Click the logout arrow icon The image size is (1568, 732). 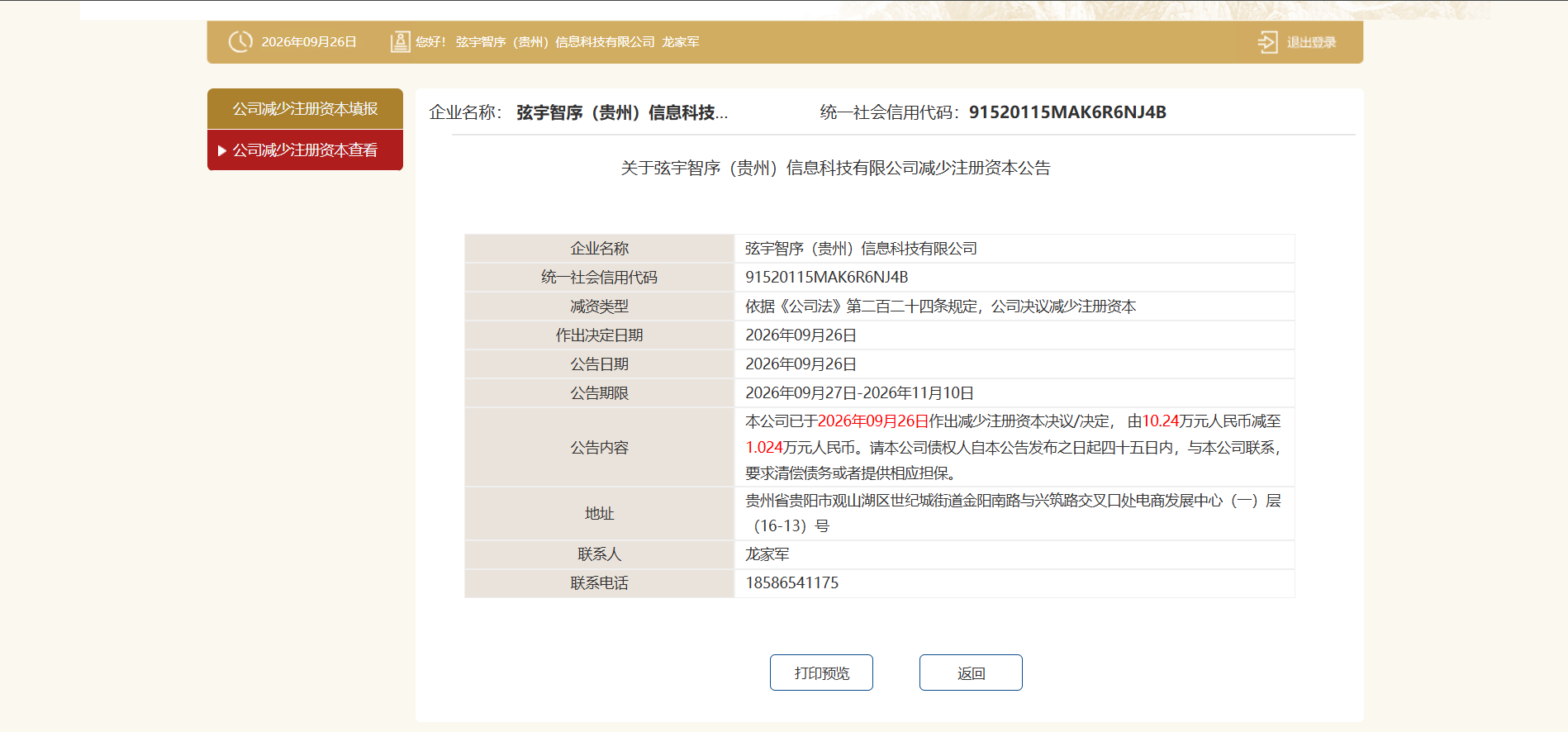1267,42
